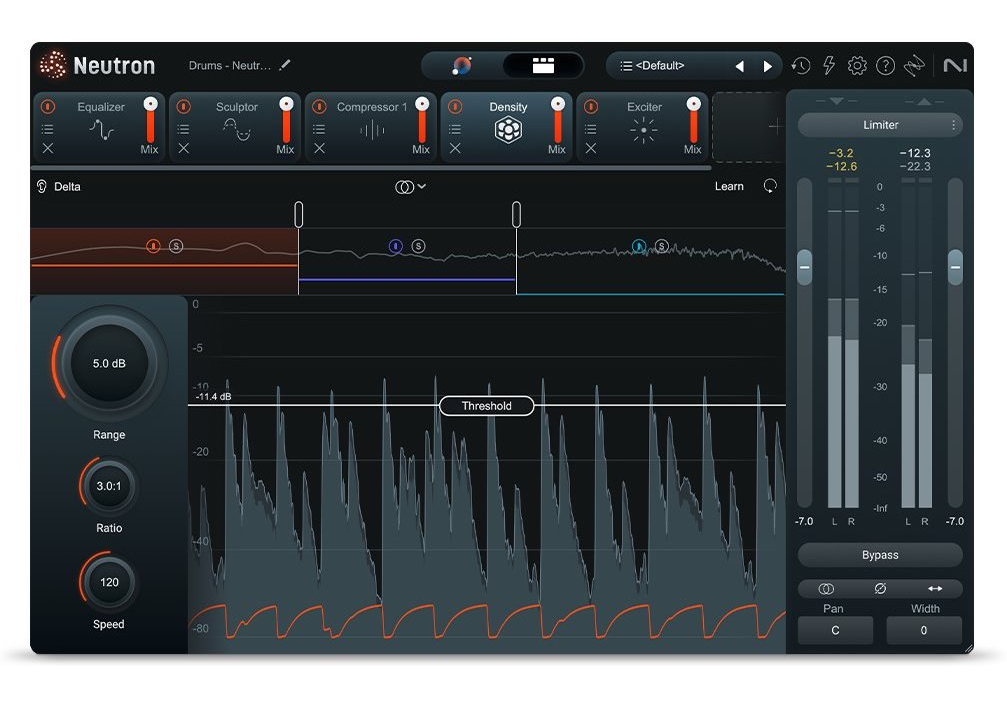Click the pencil icon to rename the preset
Image resolution: width=1007 pixels, height=705 pixels.
click(285, 65)
